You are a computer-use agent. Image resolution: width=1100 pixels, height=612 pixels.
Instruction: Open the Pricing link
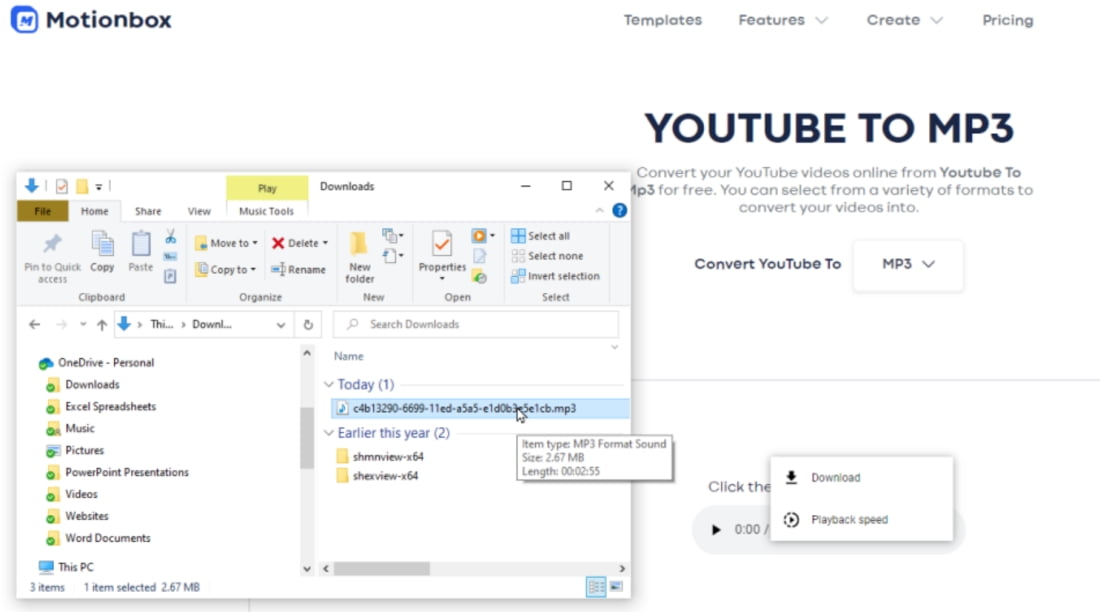(1007, 20)
